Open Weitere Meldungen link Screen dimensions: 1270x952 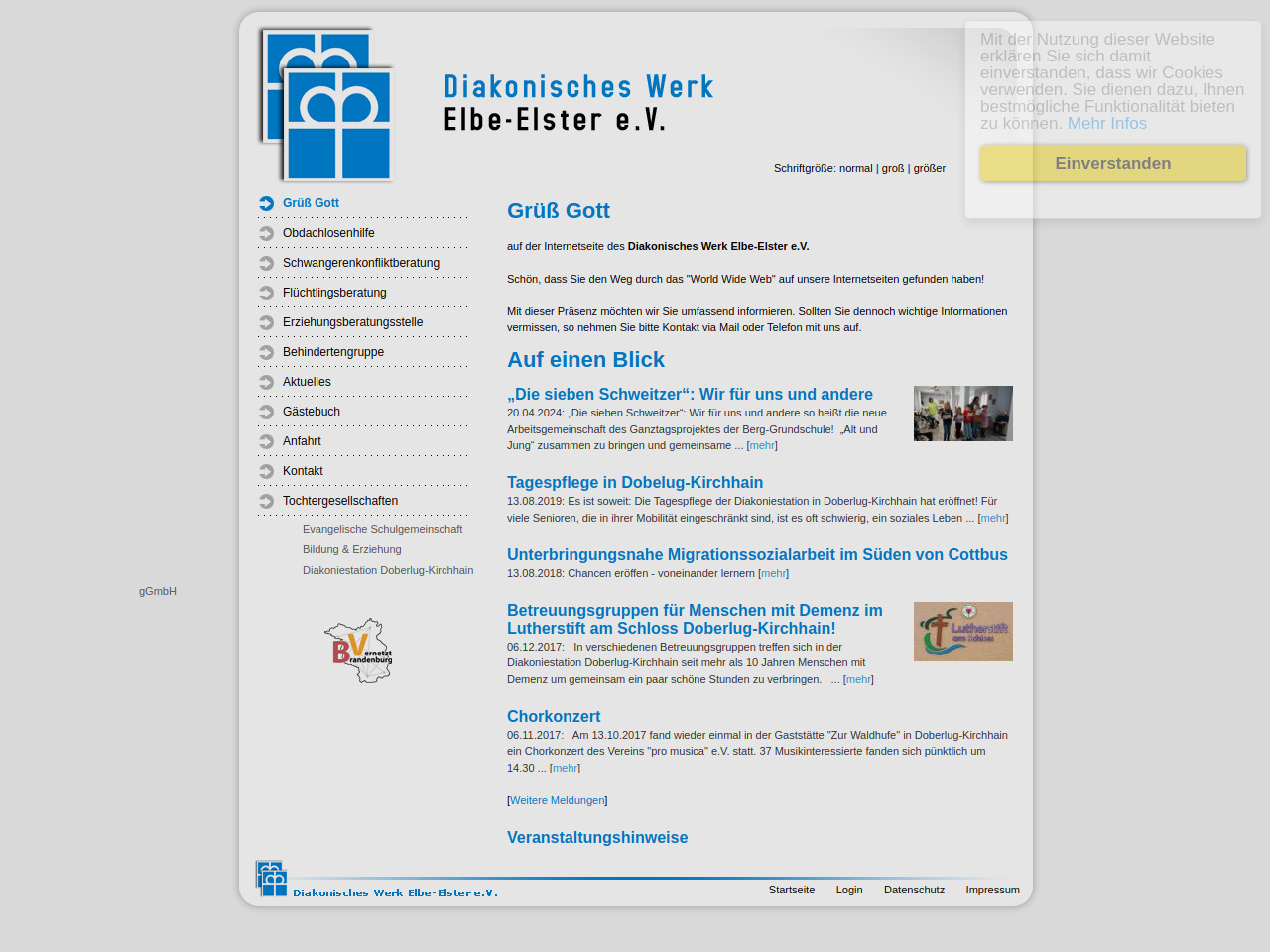pos(557,801)
